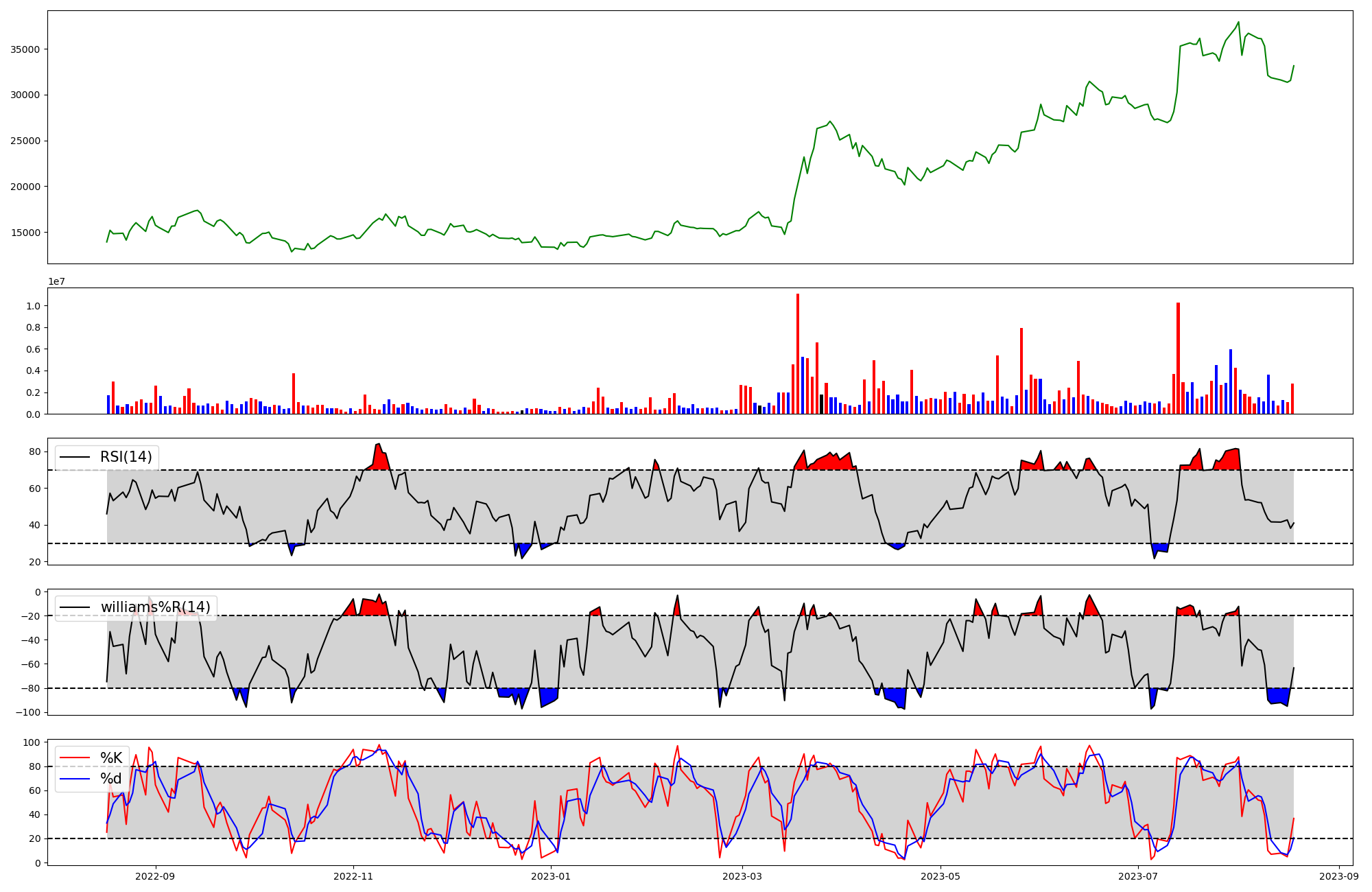
Task: Click the 1.0 tick on volume axis
Action: [33, 306]
